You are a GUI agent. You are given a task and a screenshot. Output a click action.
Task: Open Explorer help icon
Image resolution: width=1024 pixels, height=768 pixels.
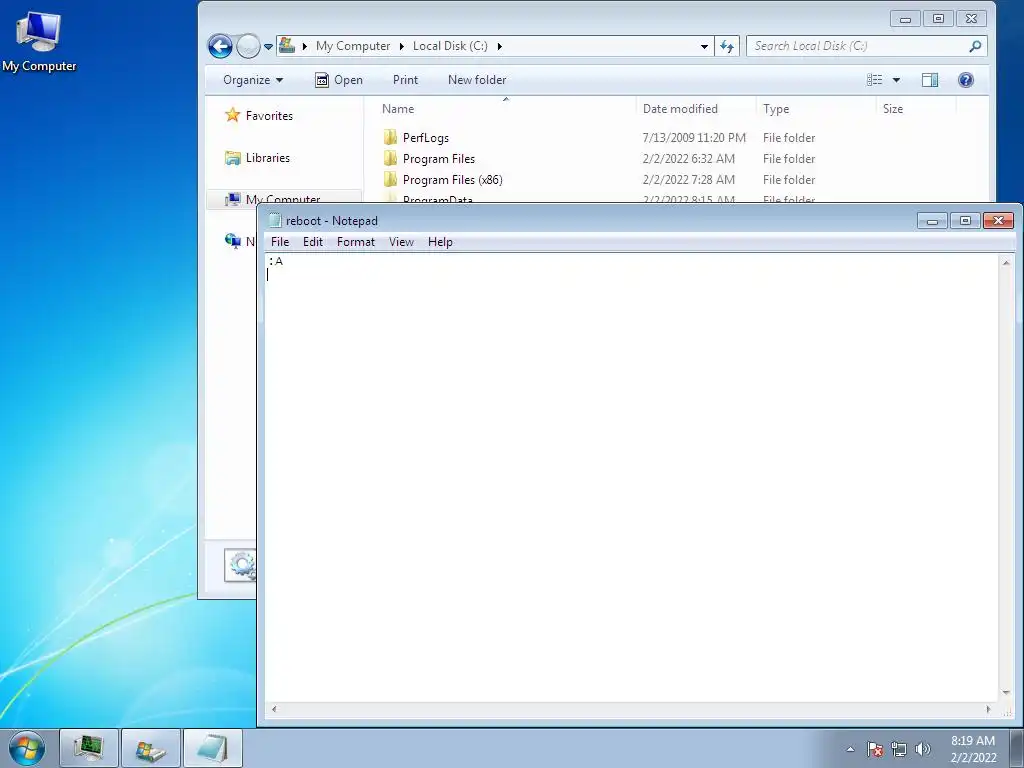(966, 80)
